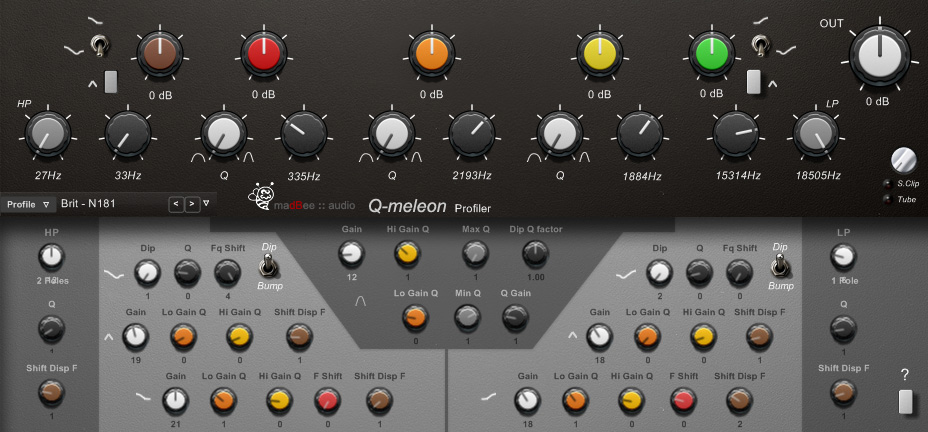Click the frequency knob showing 1884Hz
928x432 pixels.
point(640,134)
